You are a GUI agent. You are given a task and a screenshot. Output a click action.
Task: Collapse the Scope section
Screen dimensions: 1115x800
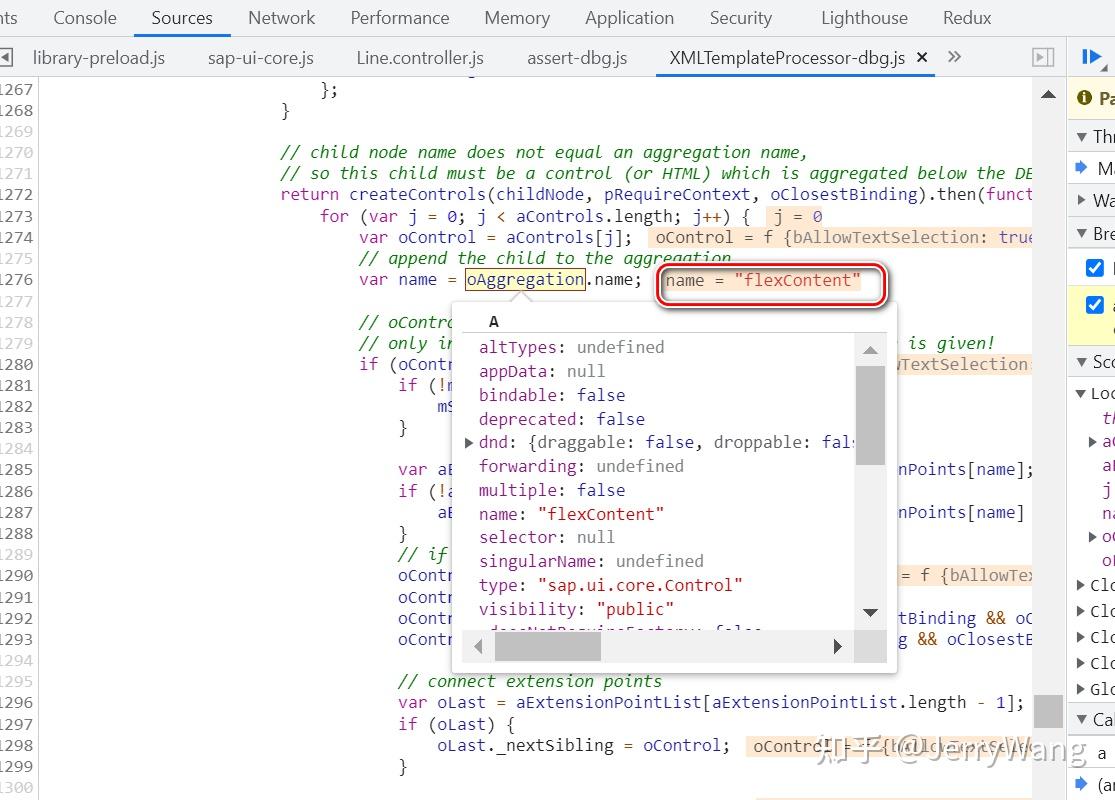pyautogui.click(x=1083, y=361)
